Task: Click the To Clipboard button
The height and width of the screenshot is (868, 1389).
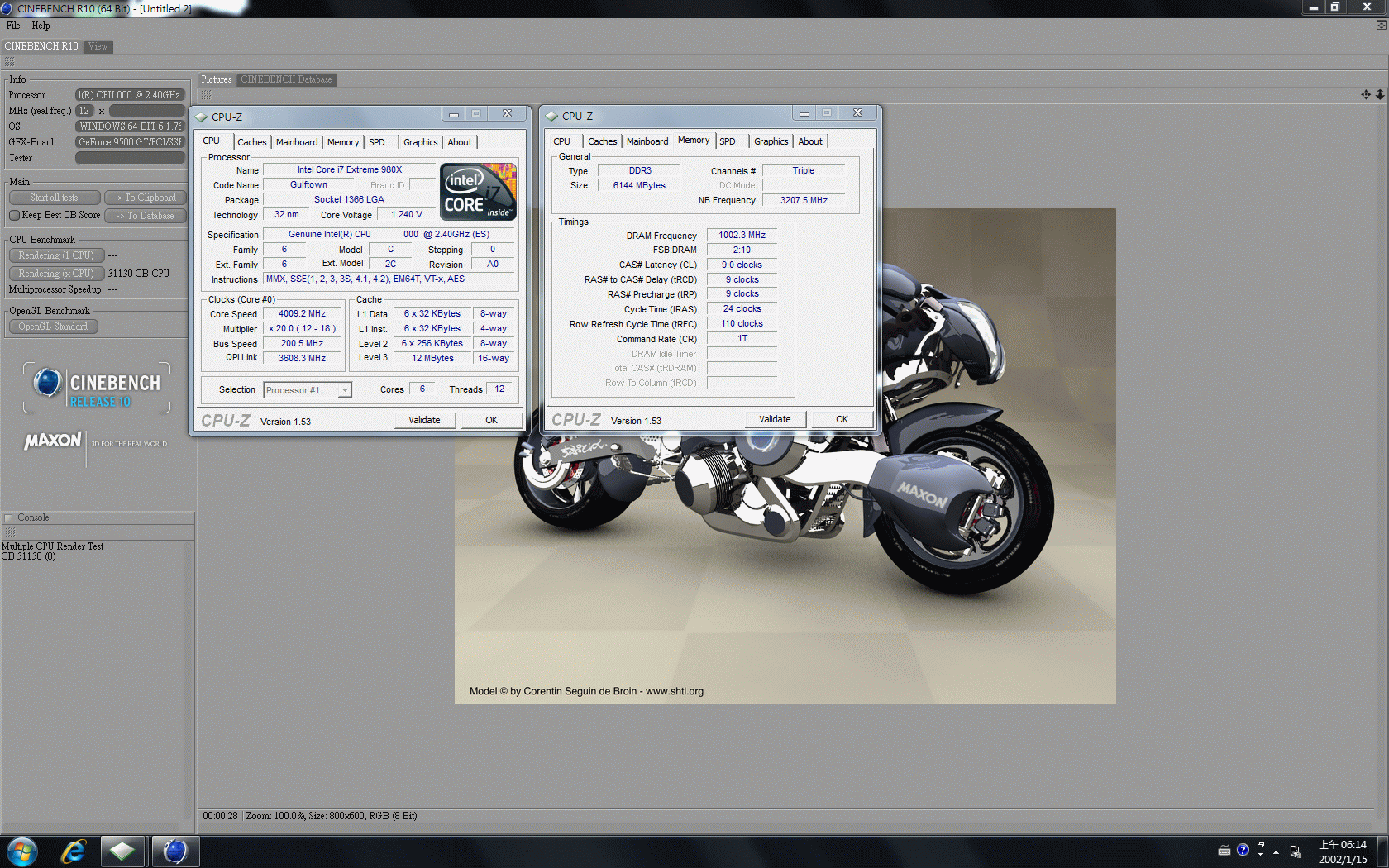Action: (145, 198)
